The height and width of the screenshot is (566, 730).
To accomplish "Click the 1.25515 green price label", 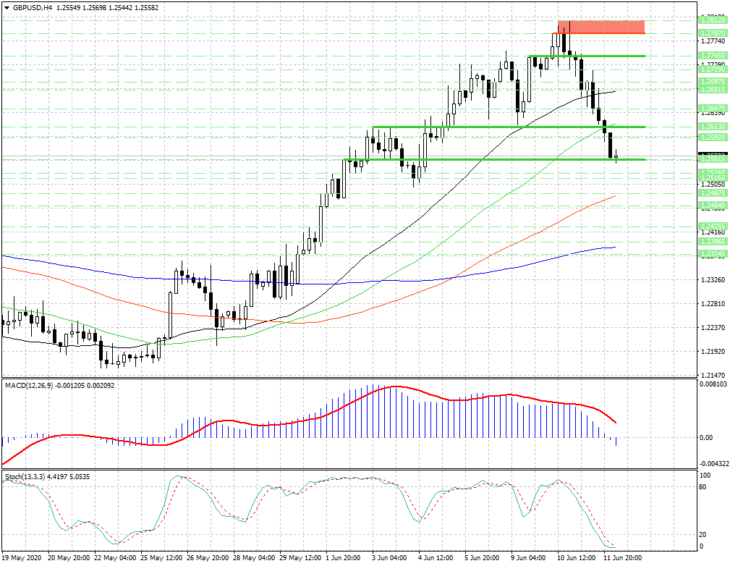I will pos(712,160).
